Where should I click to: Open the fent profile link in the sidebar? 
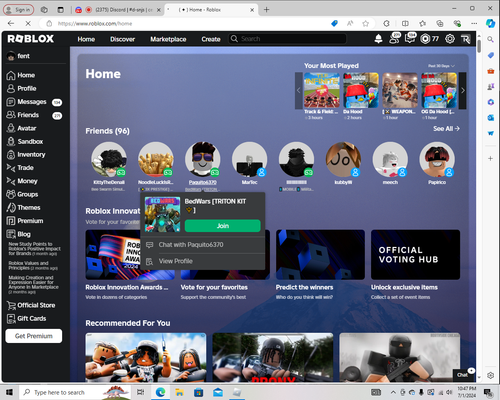point(19,56)
